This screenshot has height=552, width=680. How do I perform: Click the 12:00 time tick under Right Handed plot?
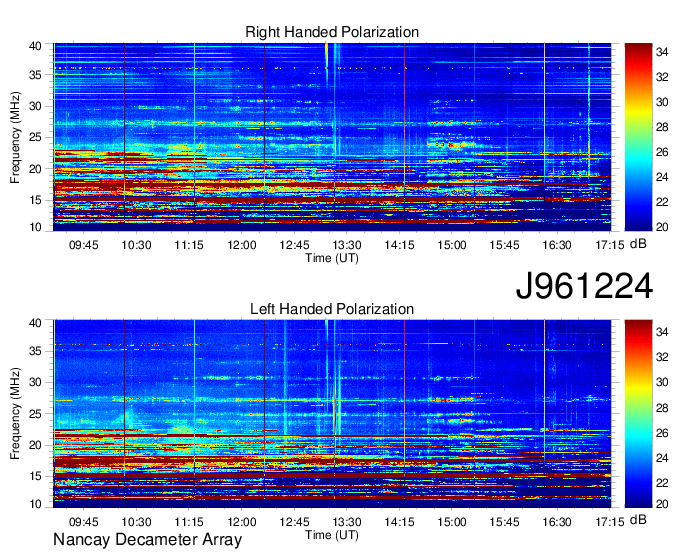click(x=242, y=245)
